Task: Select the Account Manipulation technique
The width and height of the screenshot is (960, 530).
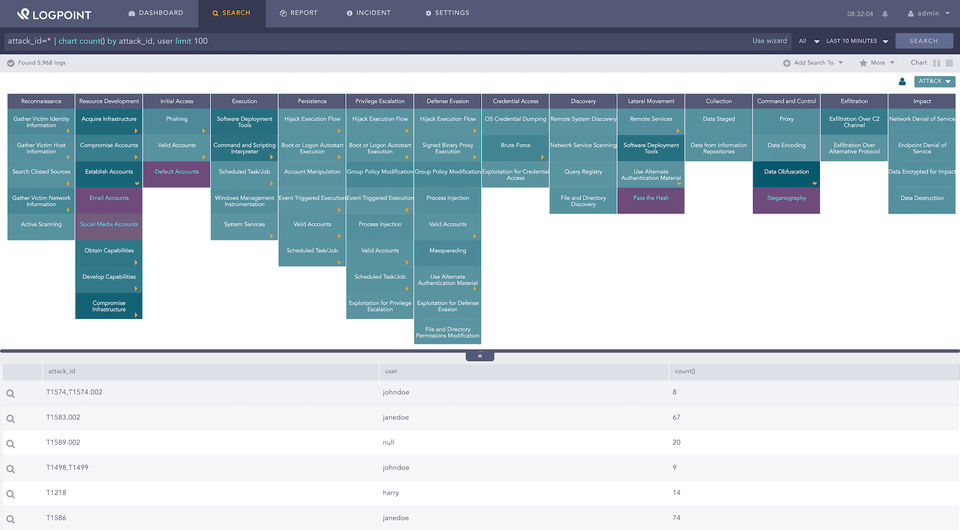Action: coord(312,174)
